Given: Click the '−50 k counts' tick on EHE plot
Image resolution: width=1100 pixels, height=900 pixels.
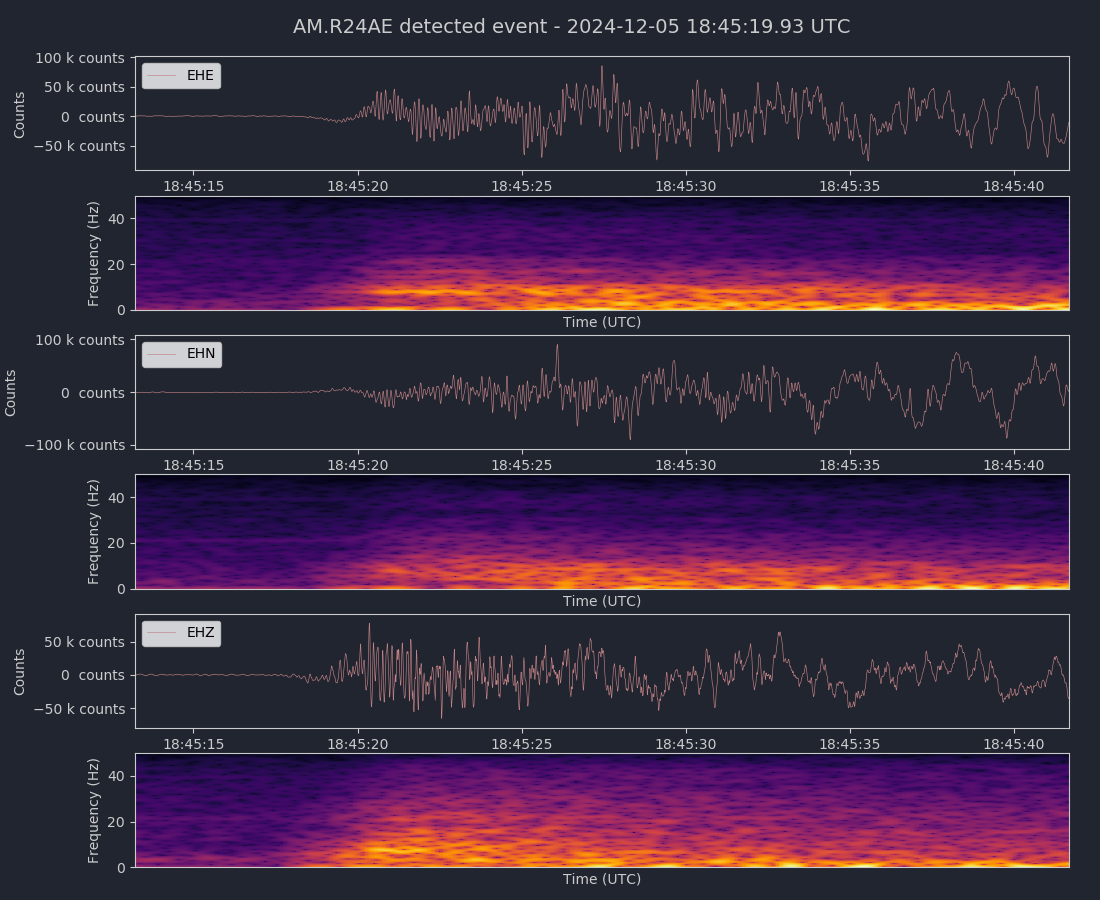Looking at the screenshot, I should pos(79,147).
